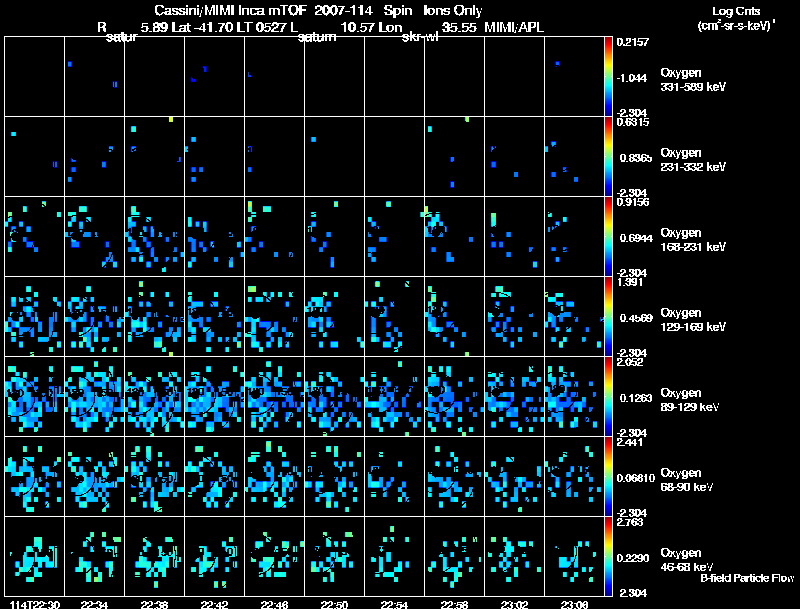Viewport: 800px width, 609px height.
Task: Click the 2.441 color scale value
Action: [x=630, y=442]
